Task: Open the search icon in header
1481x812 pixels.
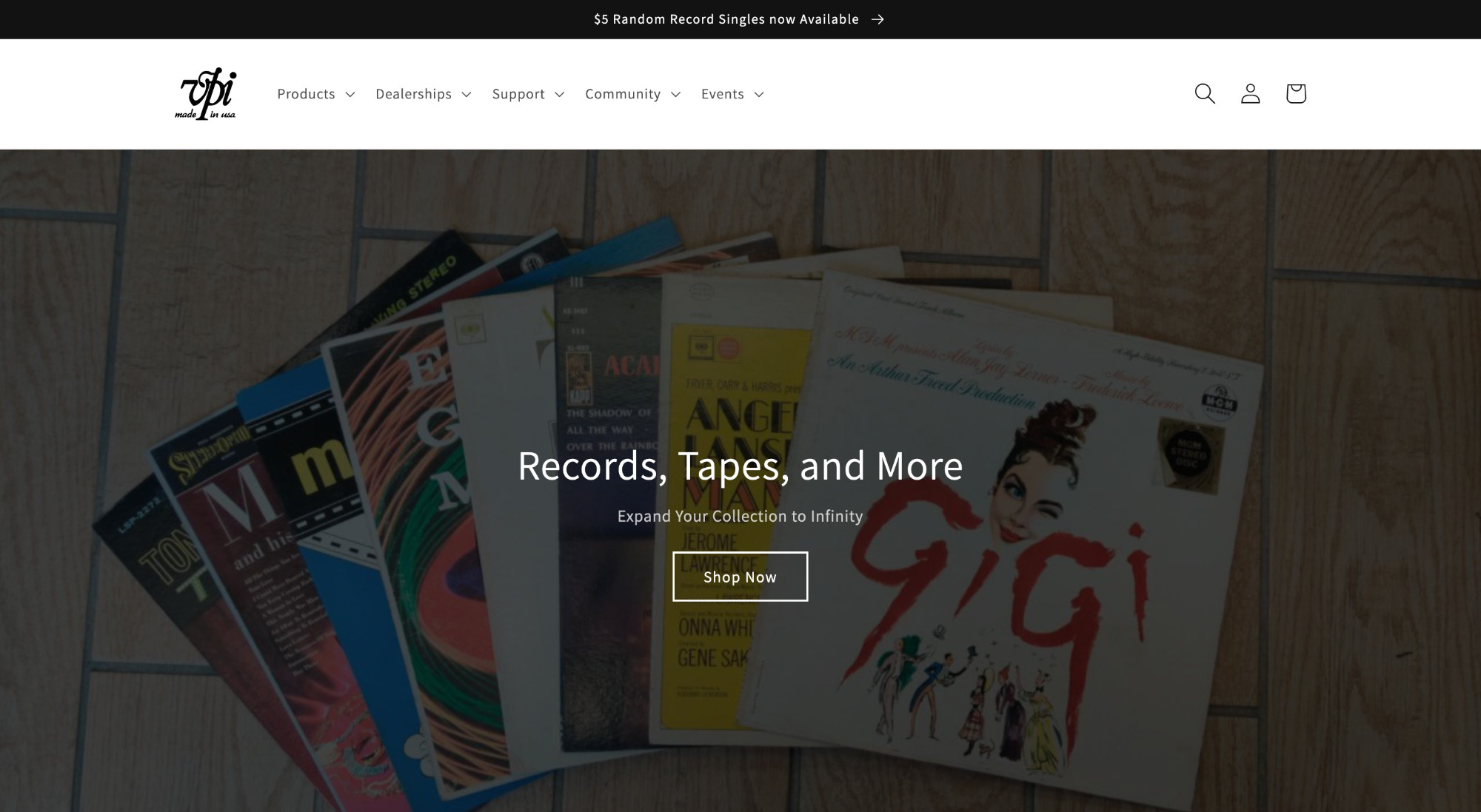Action: (x=1205, y=94)
